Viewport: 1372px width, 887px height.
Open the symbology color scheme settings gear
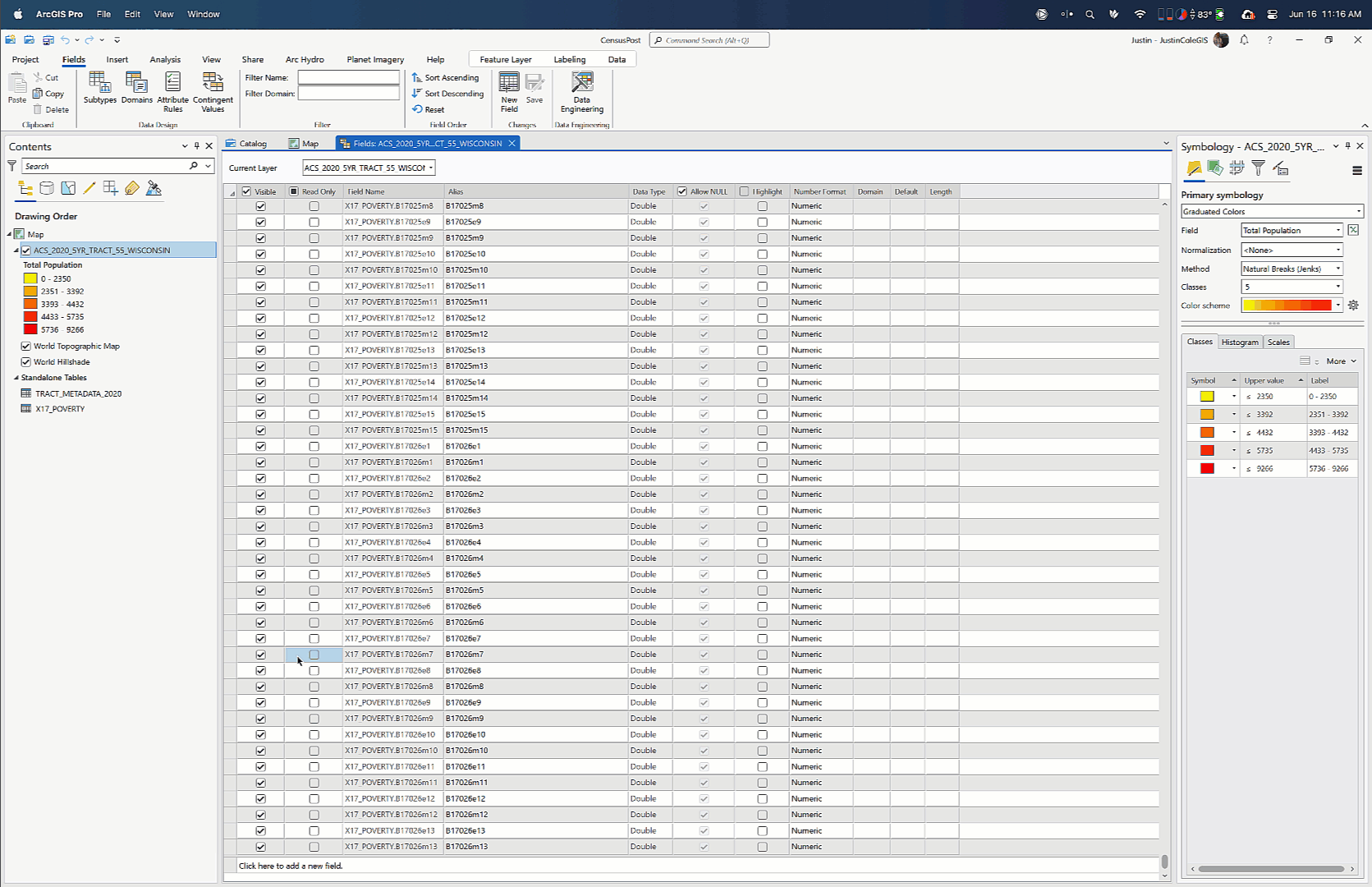point(1353,306)
